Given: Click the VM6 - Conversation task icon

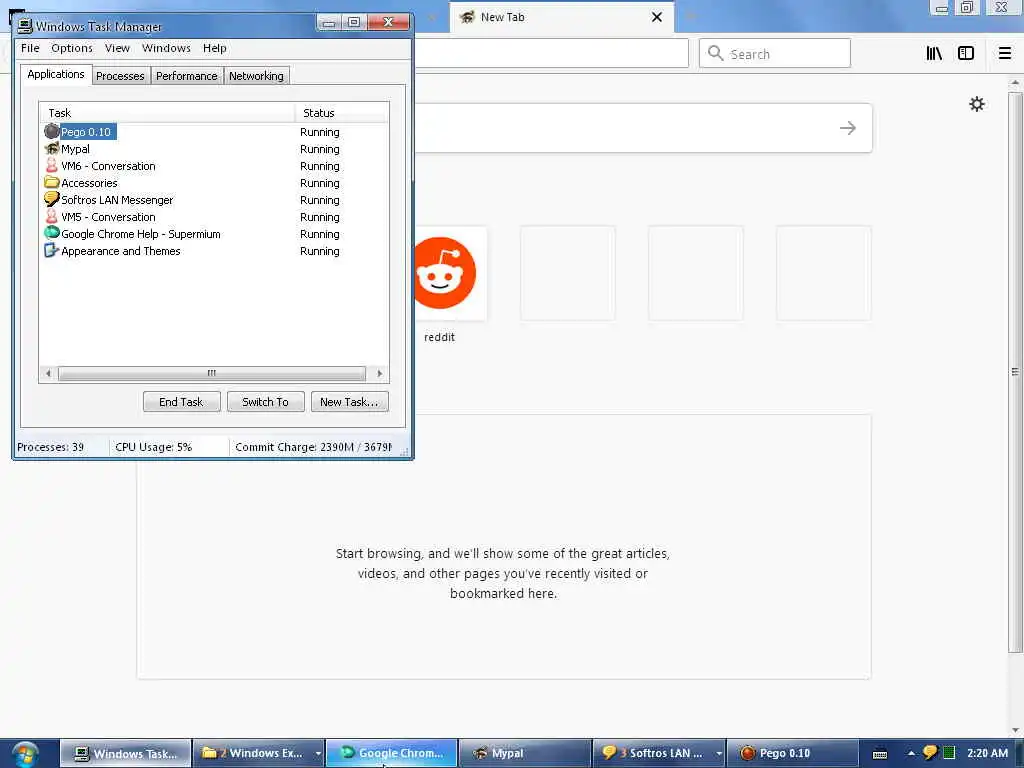Looking at the screenshot, I should [52, 165].
